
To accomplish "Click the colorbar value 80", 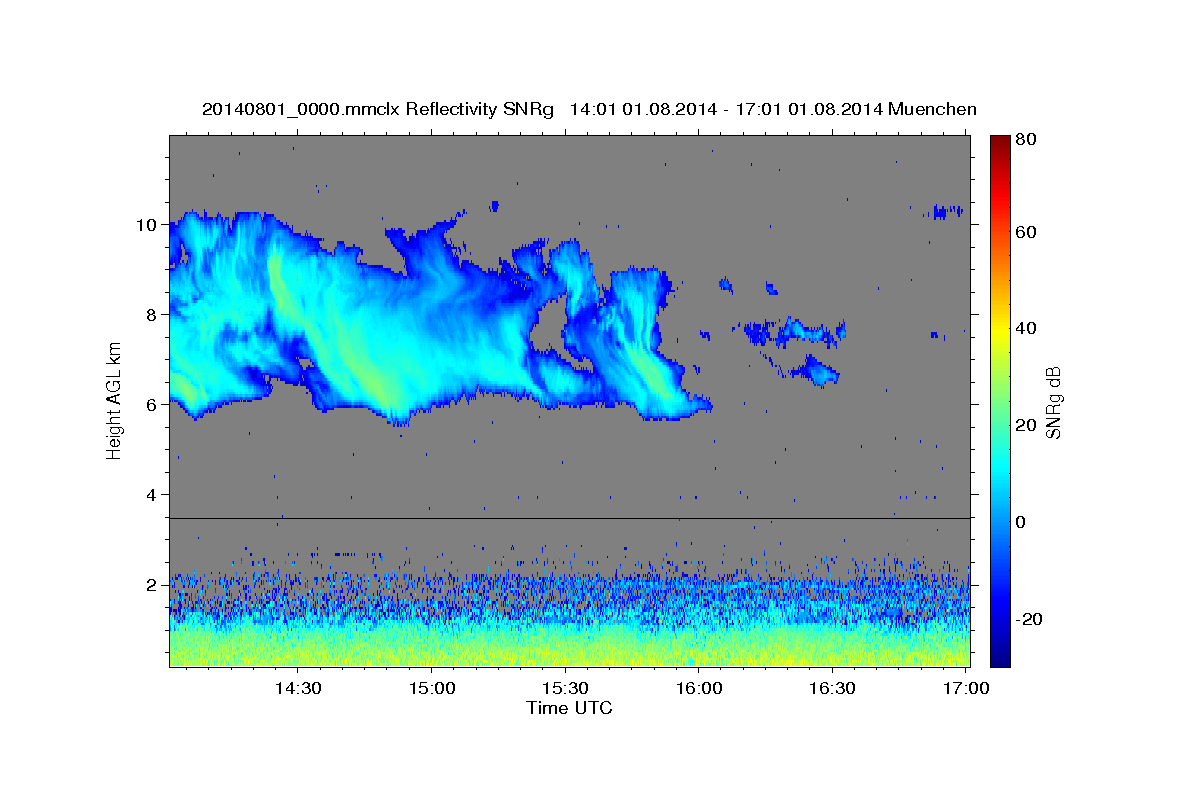I will coord(1026,141).
